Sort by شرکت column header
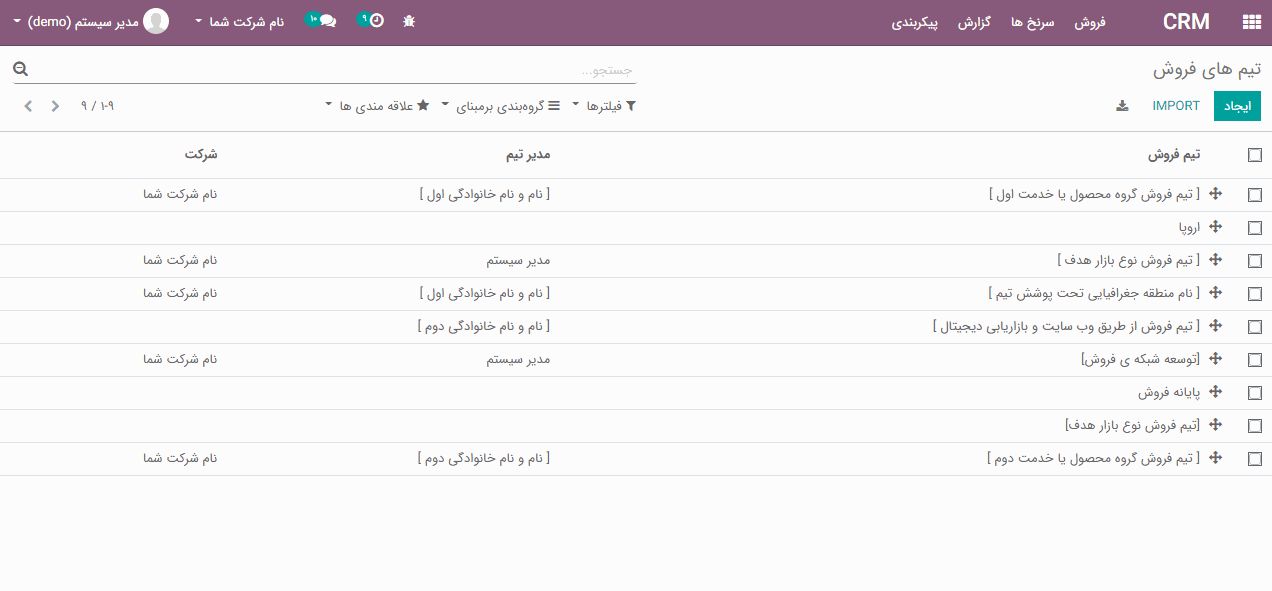The width and height of the screenshot is (1272, 591). click(200, 155)
